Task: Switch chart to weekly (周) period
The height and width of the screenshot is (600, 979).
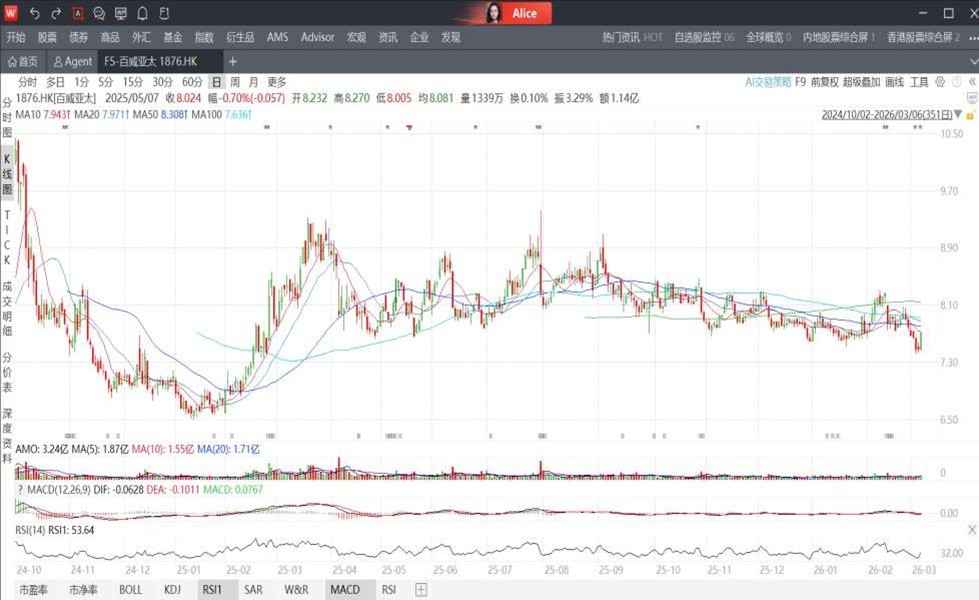Action: pyautogui.click(x=235, y=82)
